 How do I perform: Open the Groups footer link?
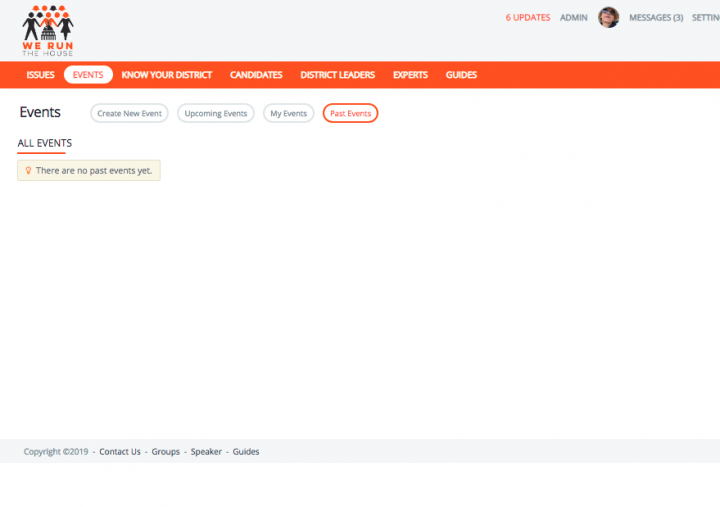click(166, 452)
